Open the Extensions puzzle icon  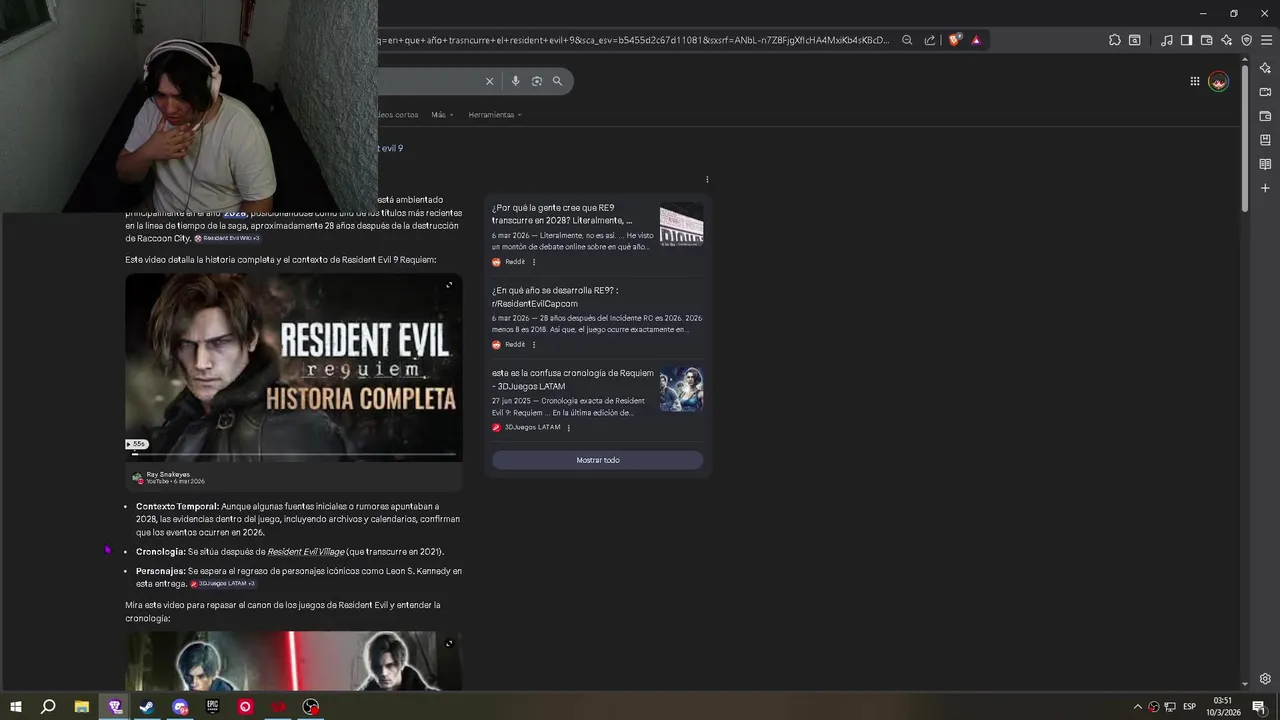pos(1115,40)
